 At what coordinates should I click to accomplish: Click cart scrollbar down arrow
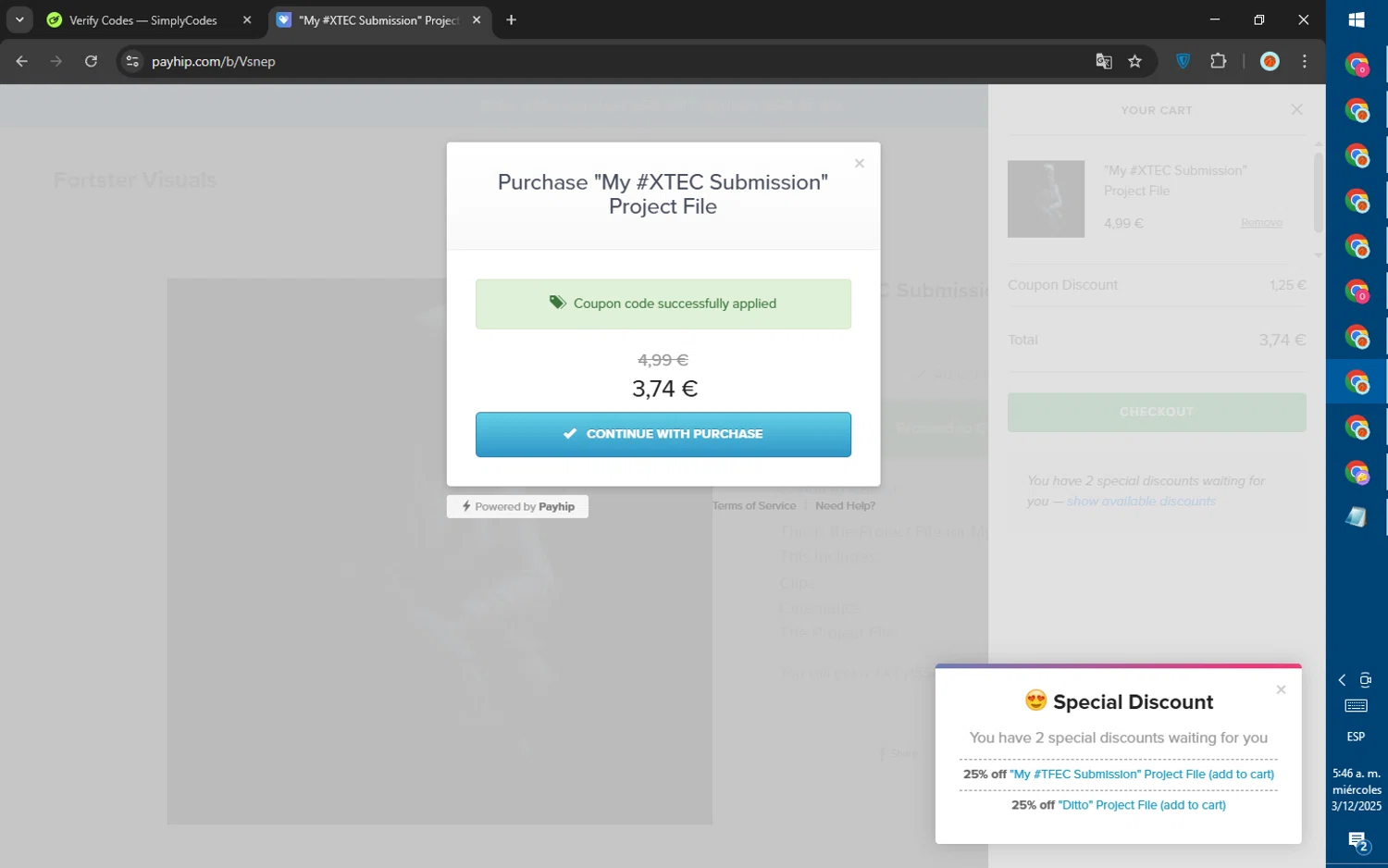click(1319, 255)
